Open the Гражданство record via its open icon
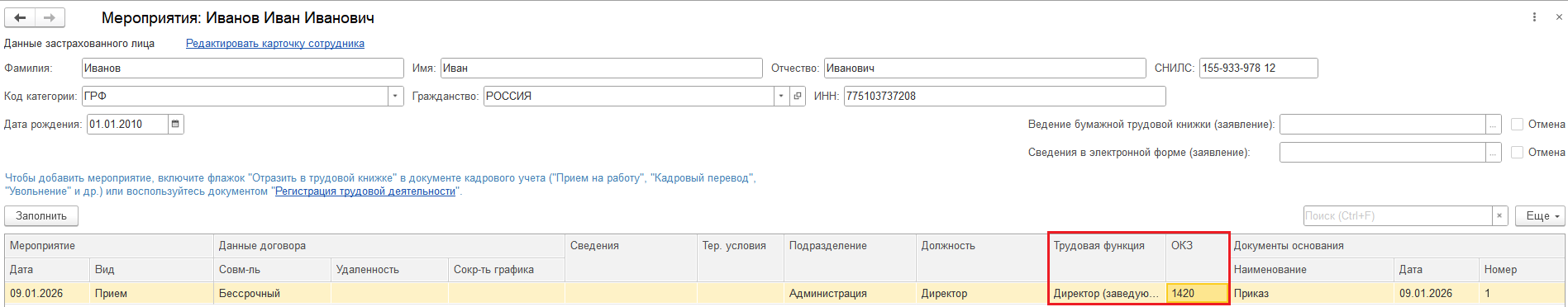Image resolution: width=1568 pixels, height=307 pixels. coord(798,96)
